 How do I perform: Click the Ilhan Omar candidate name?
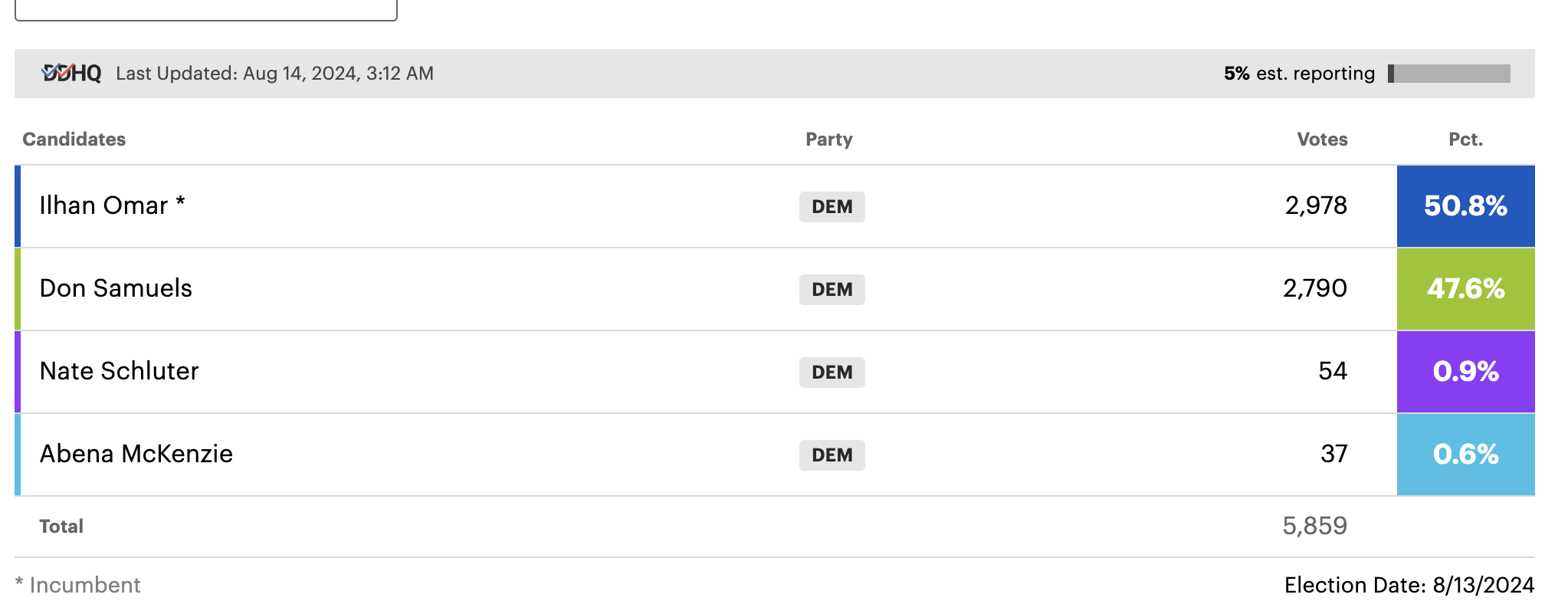tap(103, 205)
